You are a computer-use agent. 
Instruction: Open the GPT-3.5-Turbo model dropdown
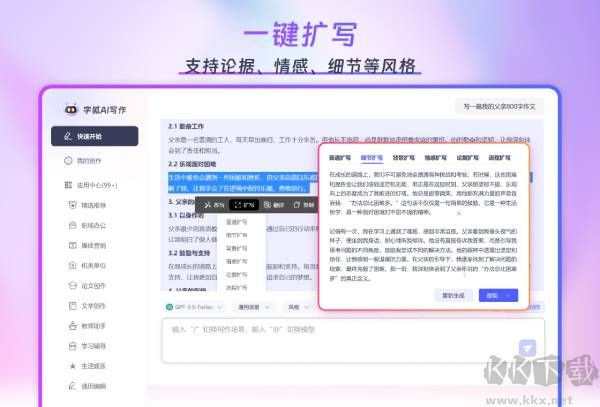coord(195,307)
